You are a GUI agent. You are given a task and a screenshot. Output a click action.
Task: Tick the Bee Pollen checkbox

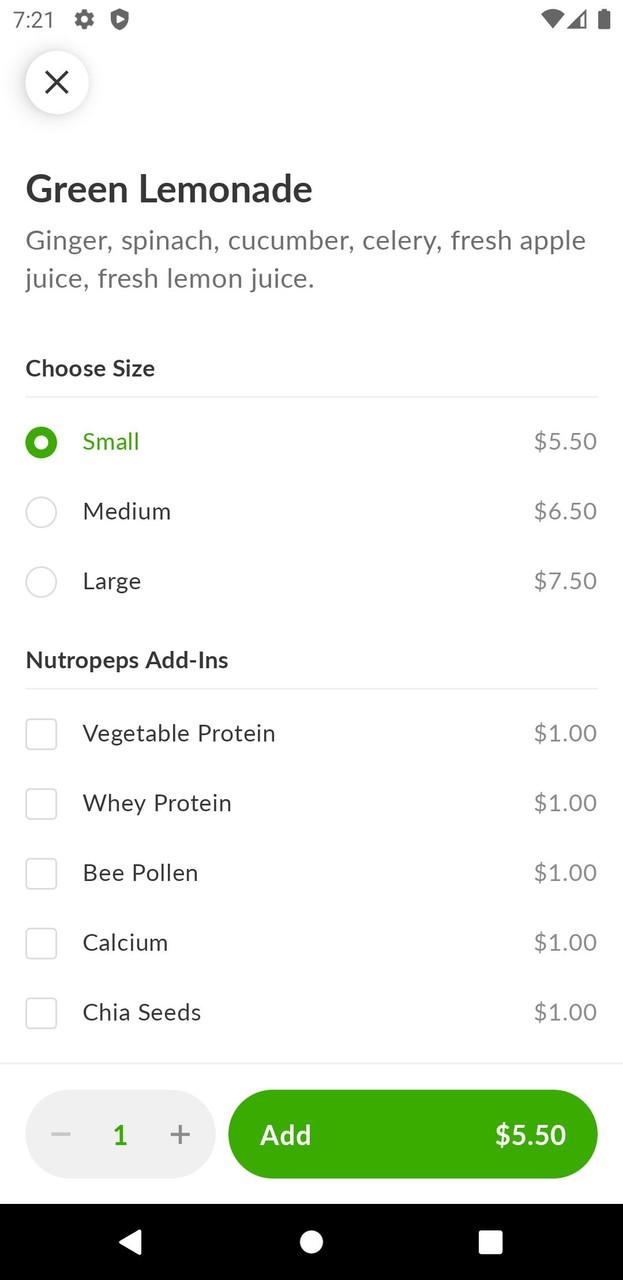tap(41, 873)
